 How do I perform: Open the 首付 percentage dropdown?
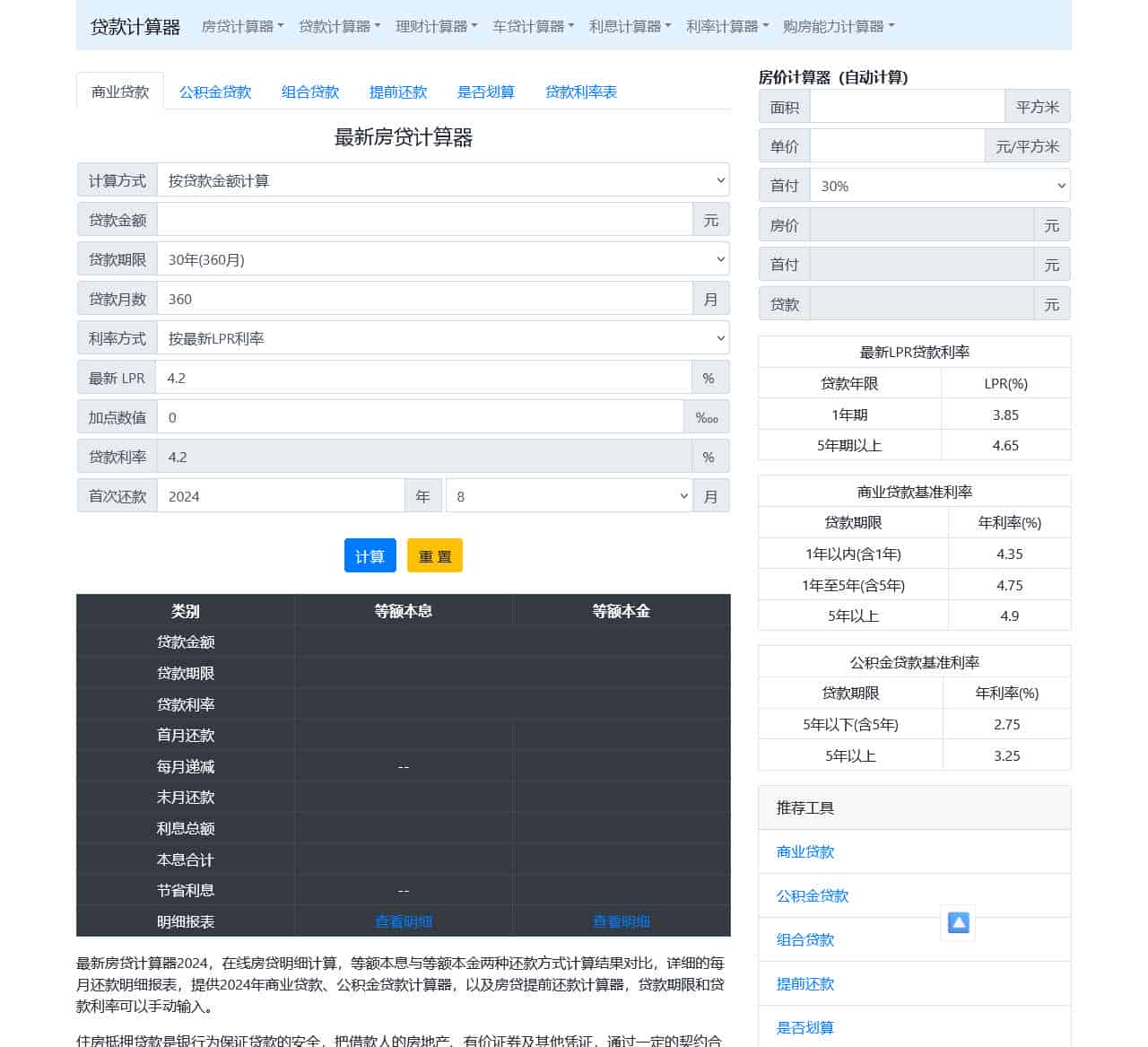point(939,186)
